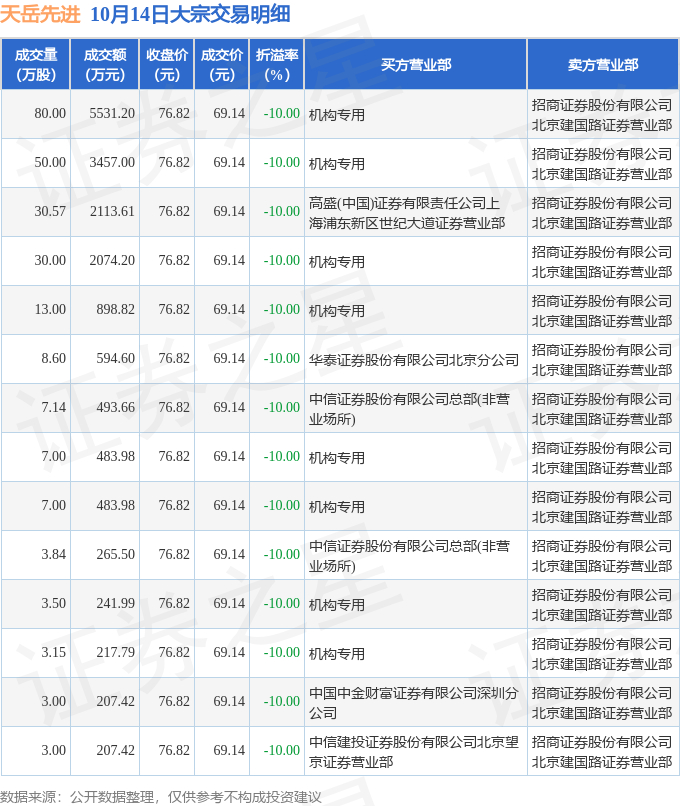Click buyer 华泰证券股份有限公司北京分公司 cell
This screenshot has height=806, width=680.
tap(414, 360)
